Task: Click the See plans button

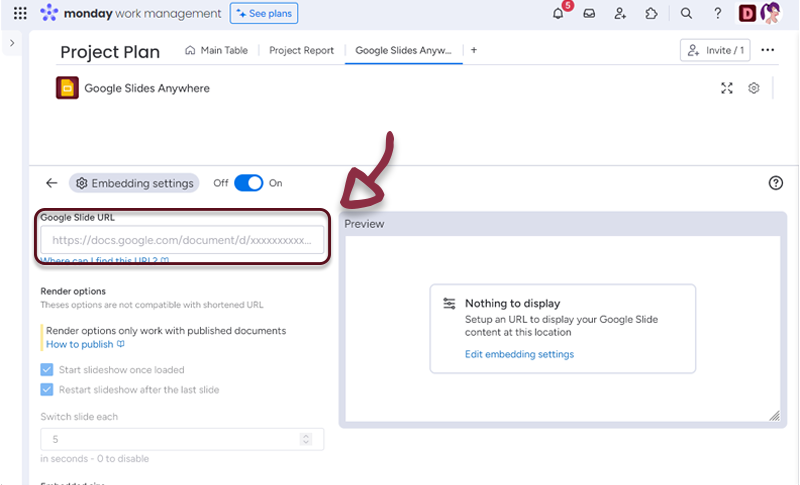Action: point(263,14)
